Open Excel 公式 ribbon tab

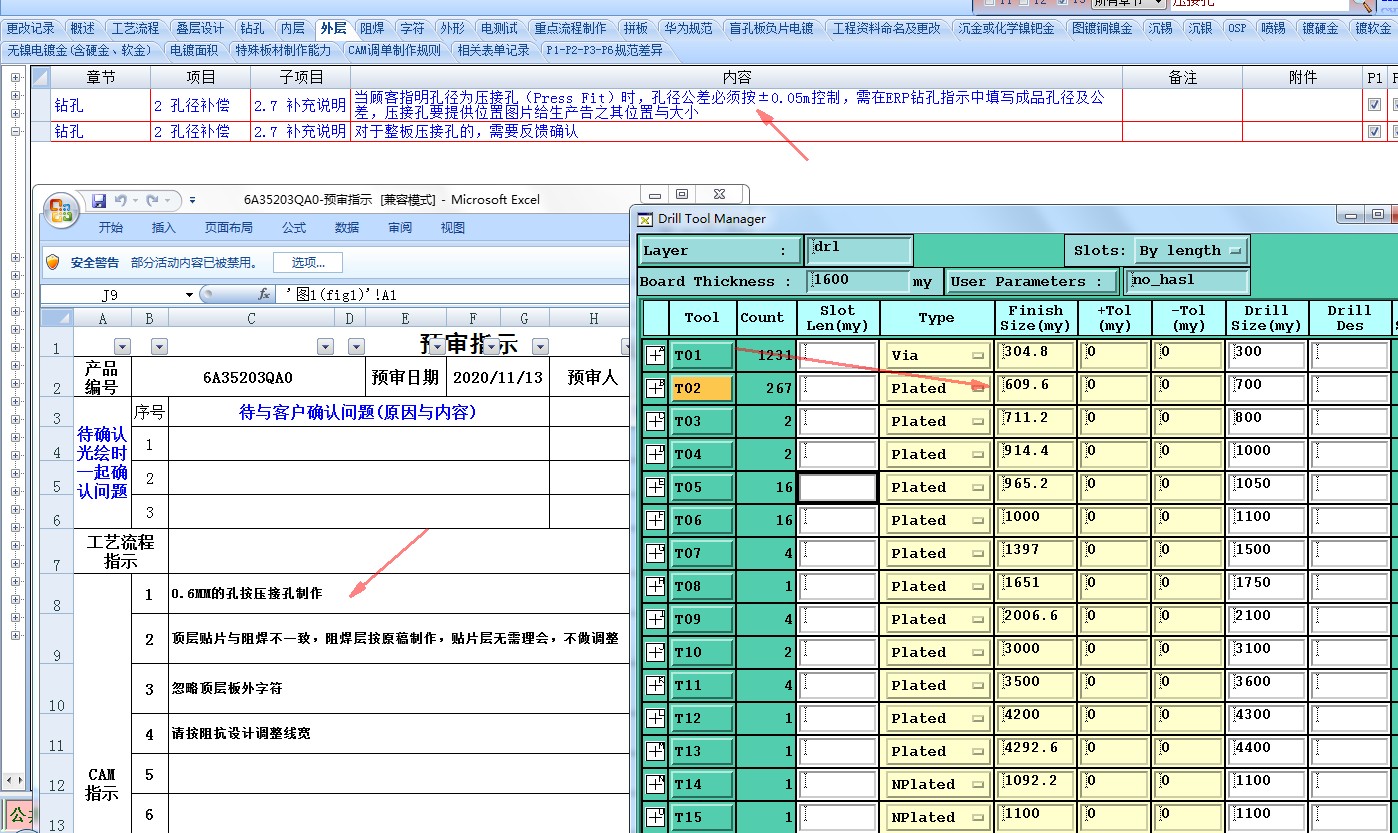[294, 228]
